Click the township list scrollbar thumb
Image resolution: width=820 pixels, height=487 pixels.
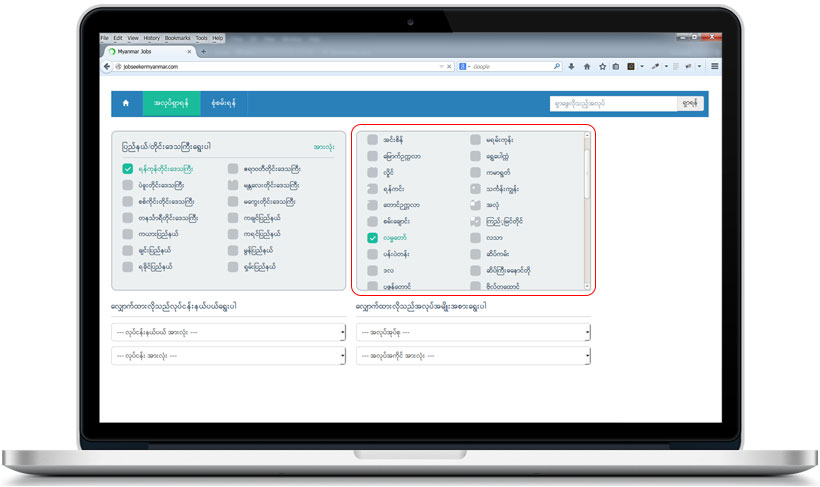pos(587,174)
